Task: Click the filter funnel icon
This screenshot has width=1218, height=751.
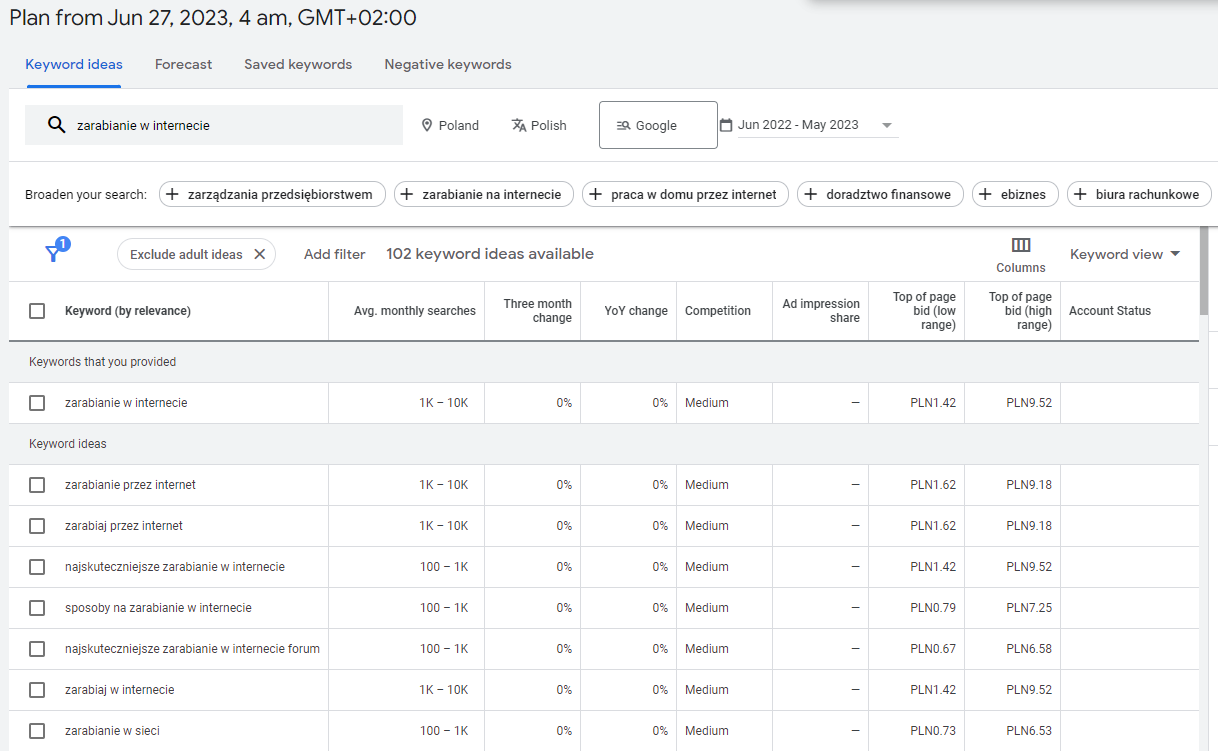Action: [54, 253]
